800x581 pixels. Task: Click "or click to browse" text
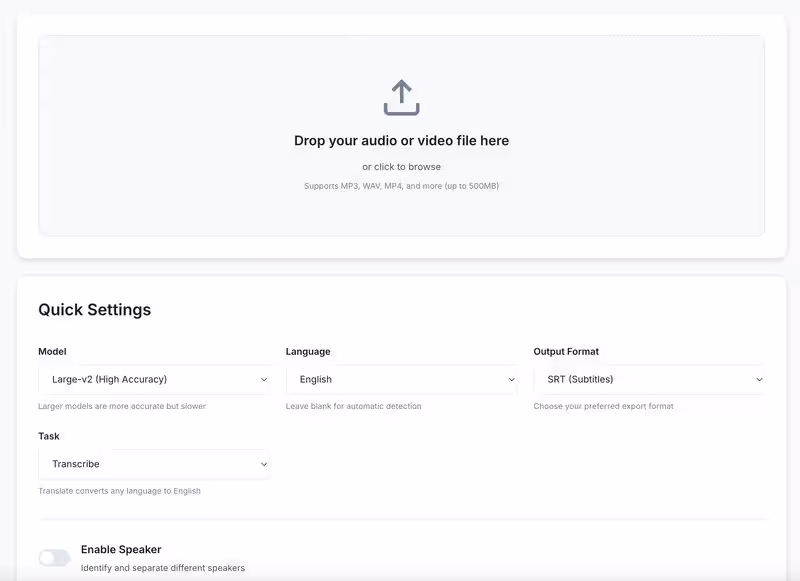pyautogui.click(x=401, y=167)
